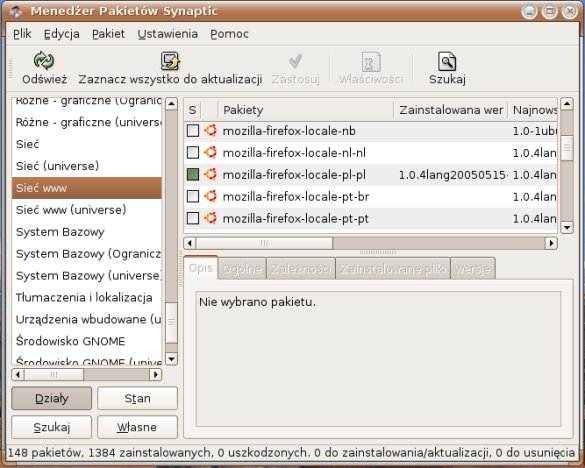Image resolution: width=585 pixels, height=468 pixels.
Task: Click category list scroll up arrow
Action: coord(171,104)
